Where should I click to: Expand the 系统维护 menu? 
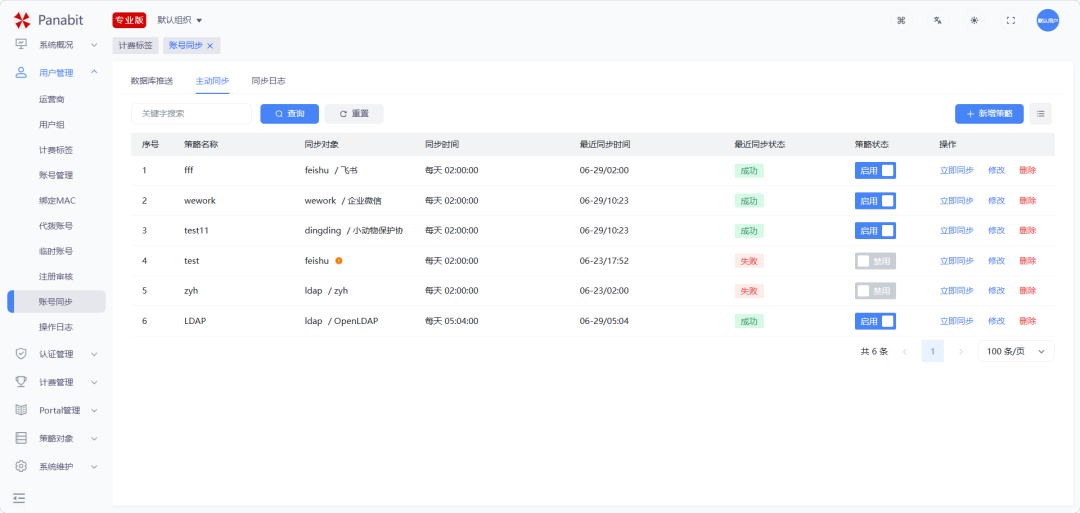(94, 466)
